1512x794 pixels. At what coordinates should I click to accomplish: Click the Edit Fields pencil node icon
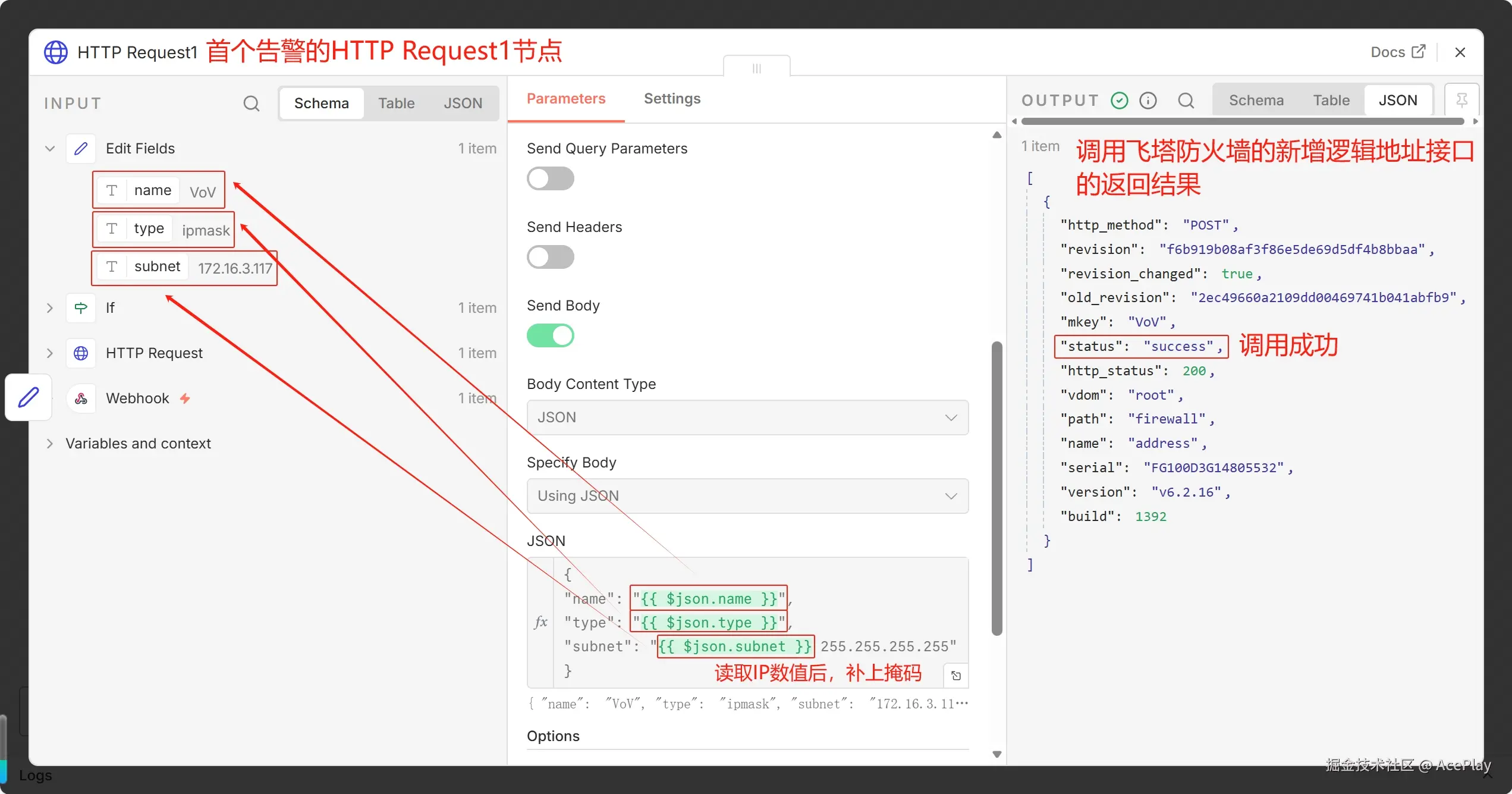tap(81, 149)
